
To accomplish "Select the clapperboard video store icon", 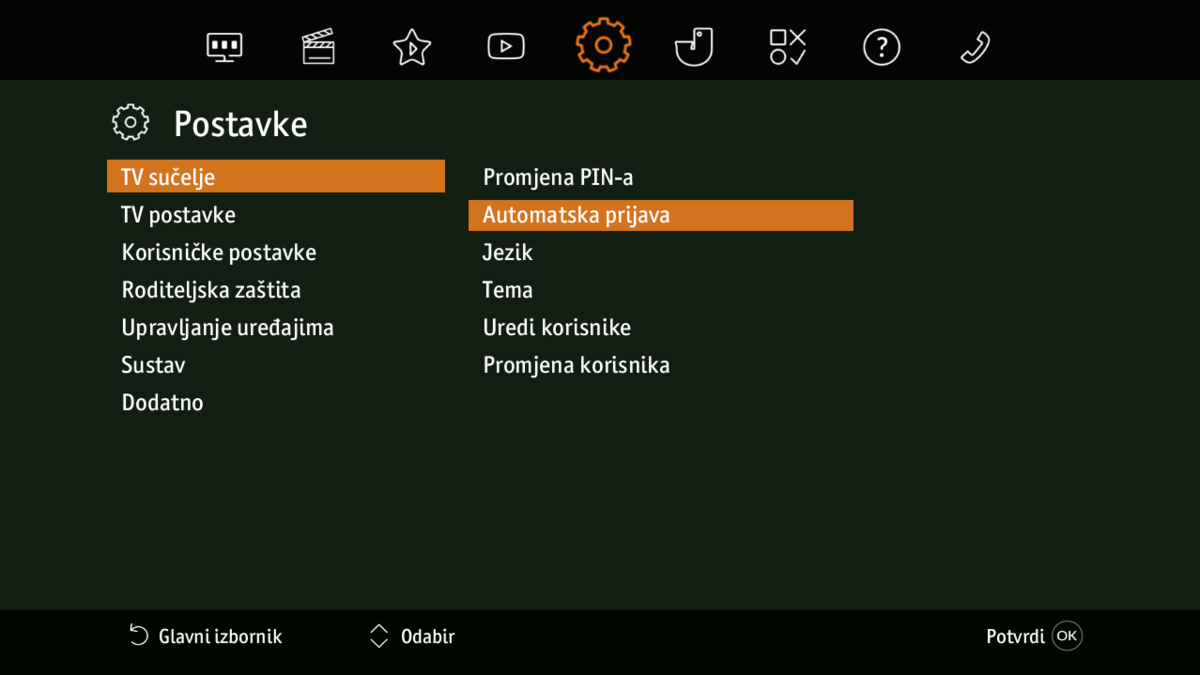I will click(318, 45).
